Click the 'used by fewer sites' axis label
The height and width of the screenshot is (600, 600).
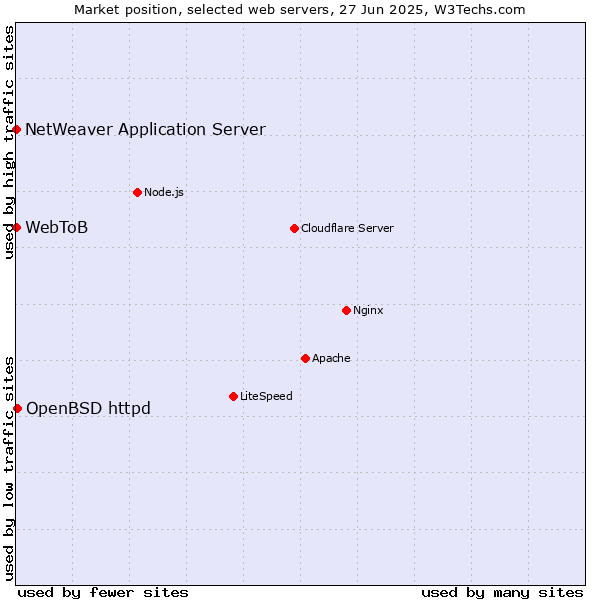pos(103,593)
